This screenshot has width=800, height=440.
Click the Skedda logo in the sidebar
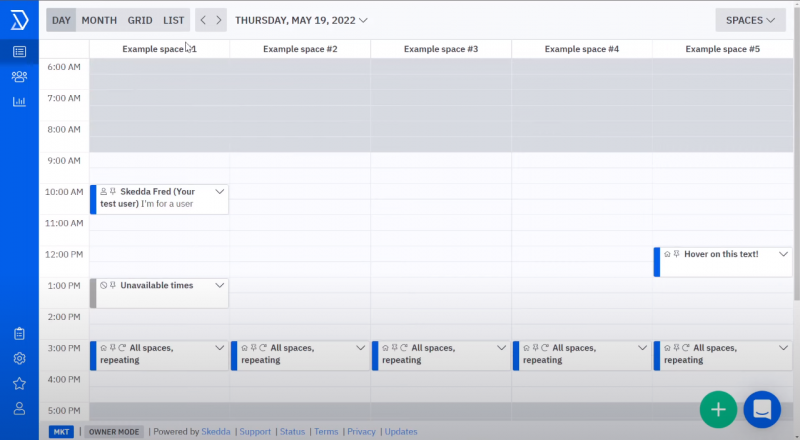pyautogui.click(x=19, y=19)
